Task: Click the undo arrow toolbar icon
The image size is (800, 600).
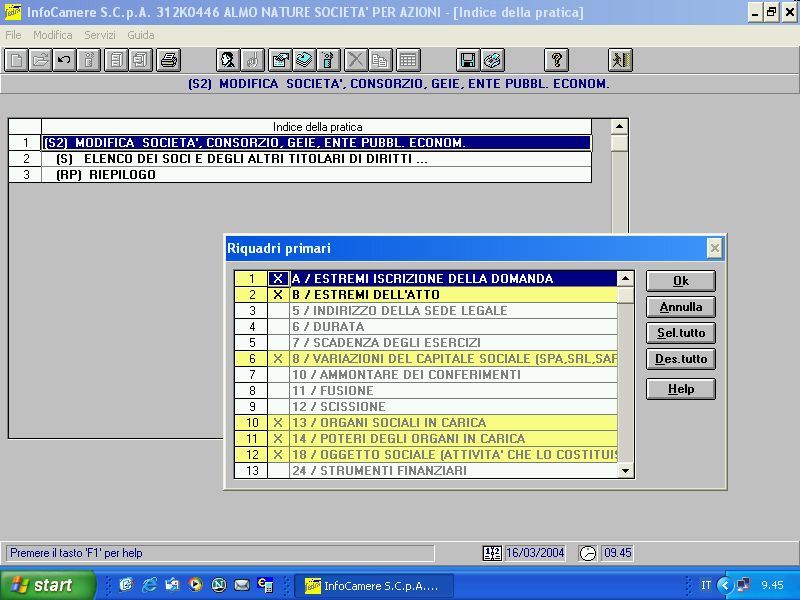Action: pos(64,61)
